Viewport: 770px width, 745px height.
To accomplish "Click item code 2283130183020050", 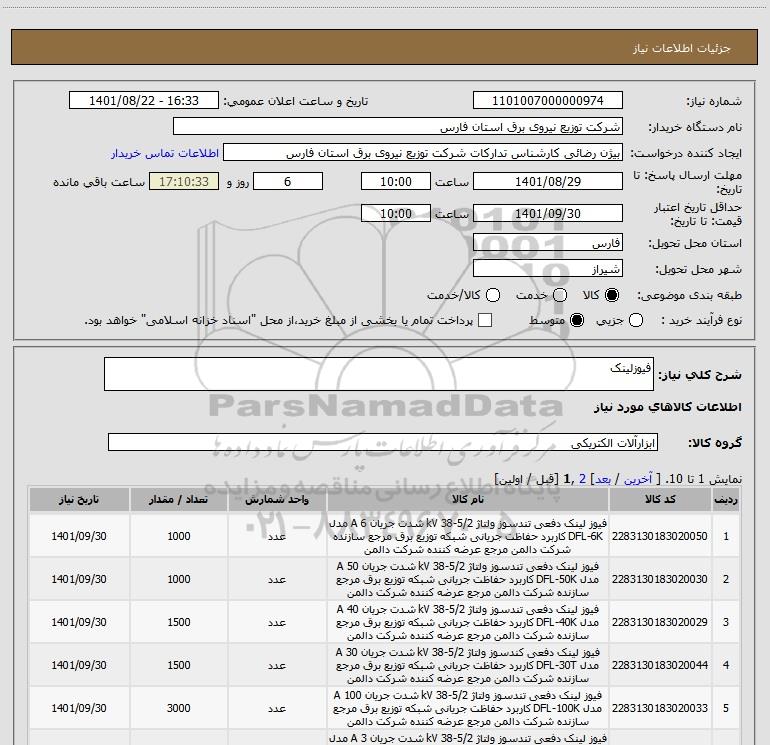I will click(x=660, y=536).
